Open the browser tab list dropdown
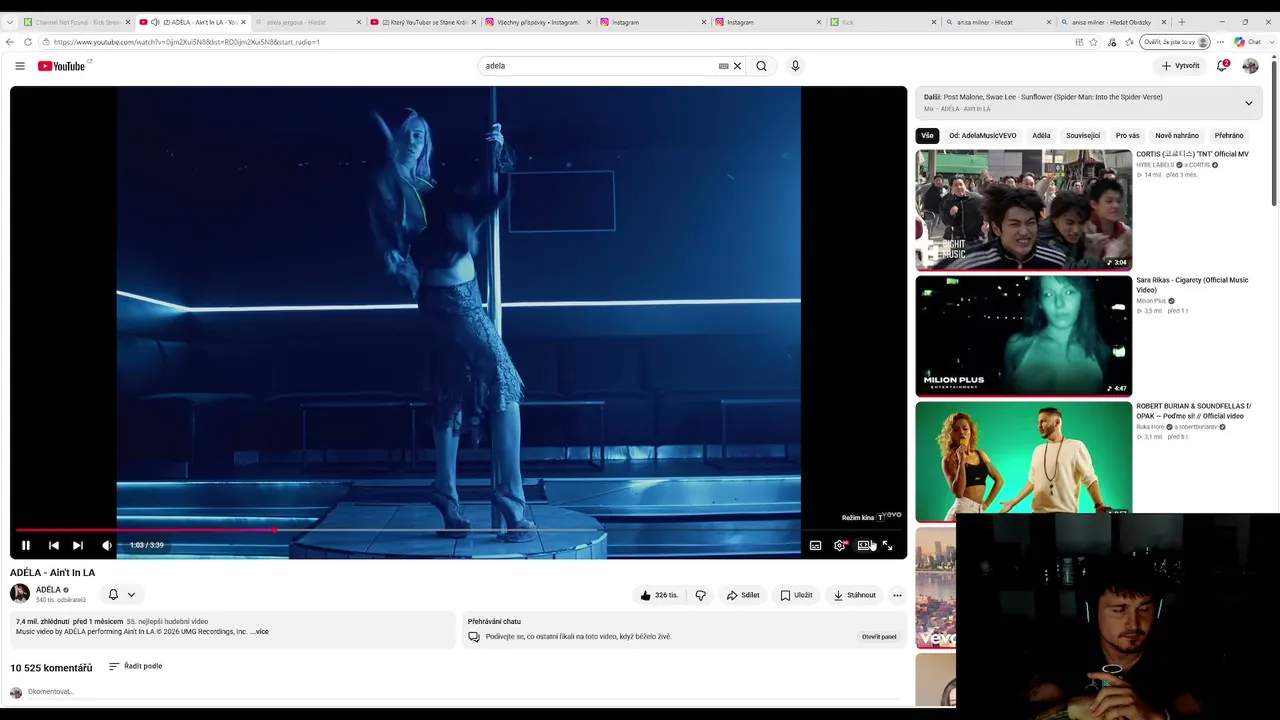1280x720 pixels. [x=10, y=22]
